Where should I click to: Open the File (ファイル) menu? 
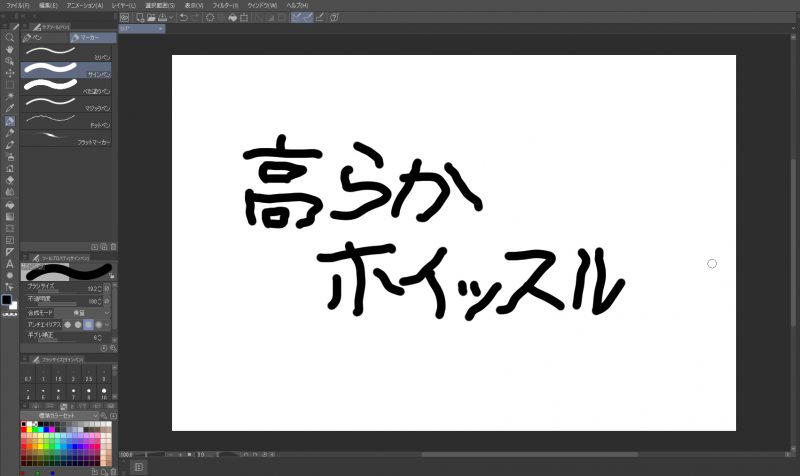tap(17, 5)
